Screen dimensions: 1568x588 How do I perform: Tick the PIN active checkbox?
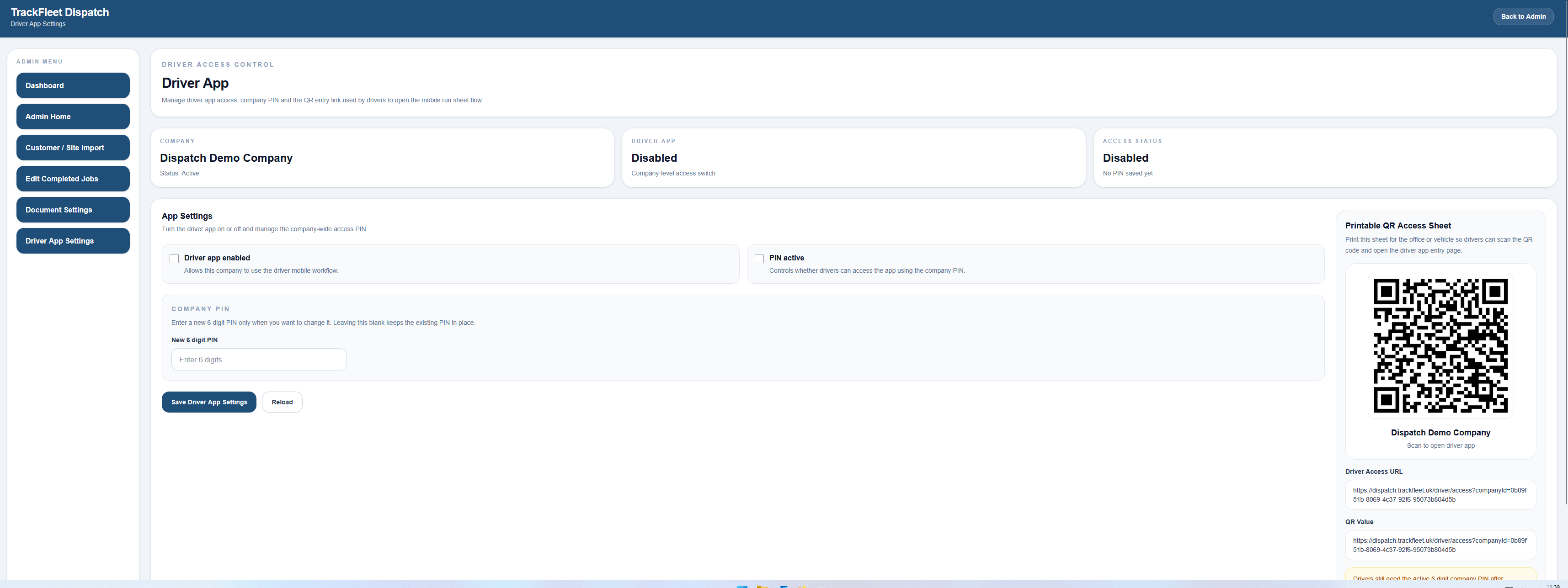759,259
